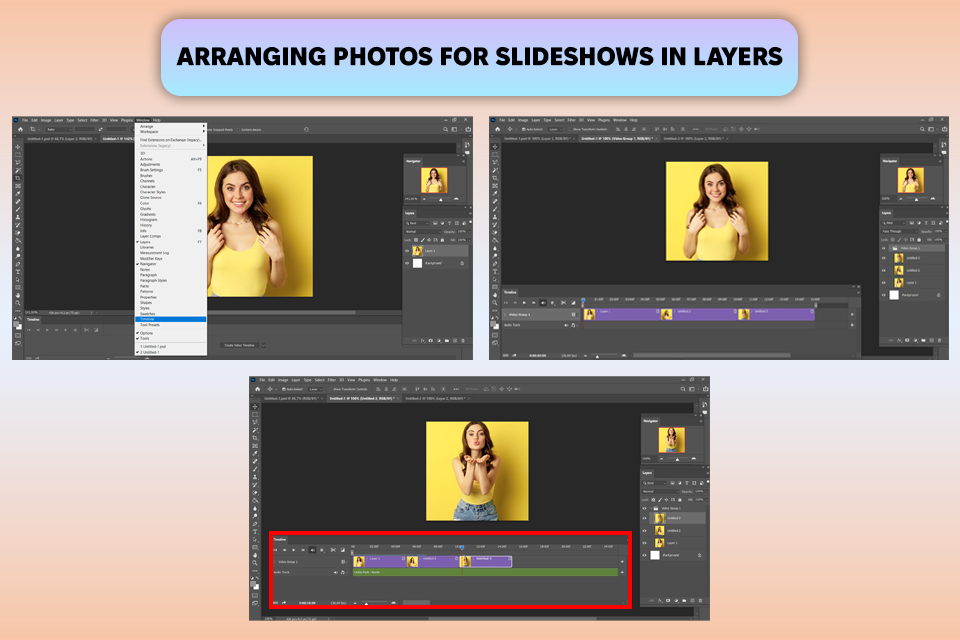Hide the Untitled-3 layer in bottom screenshot

(645, 518)
